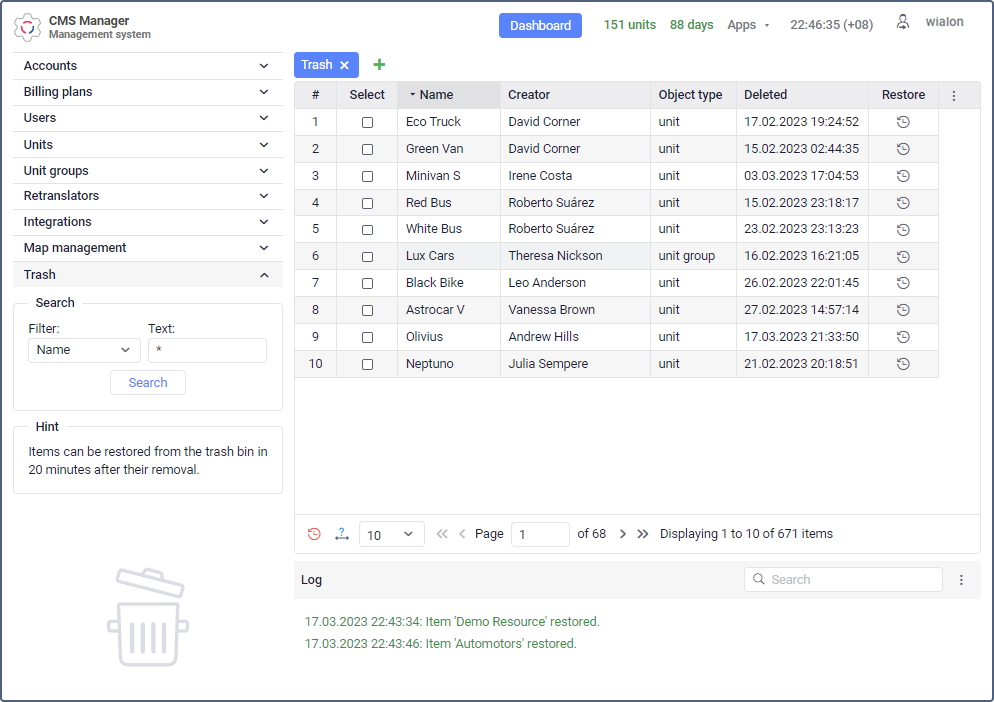Open Log panel three-dot menu
Screen dimensions: 994x702
click(x=961, y=580)
